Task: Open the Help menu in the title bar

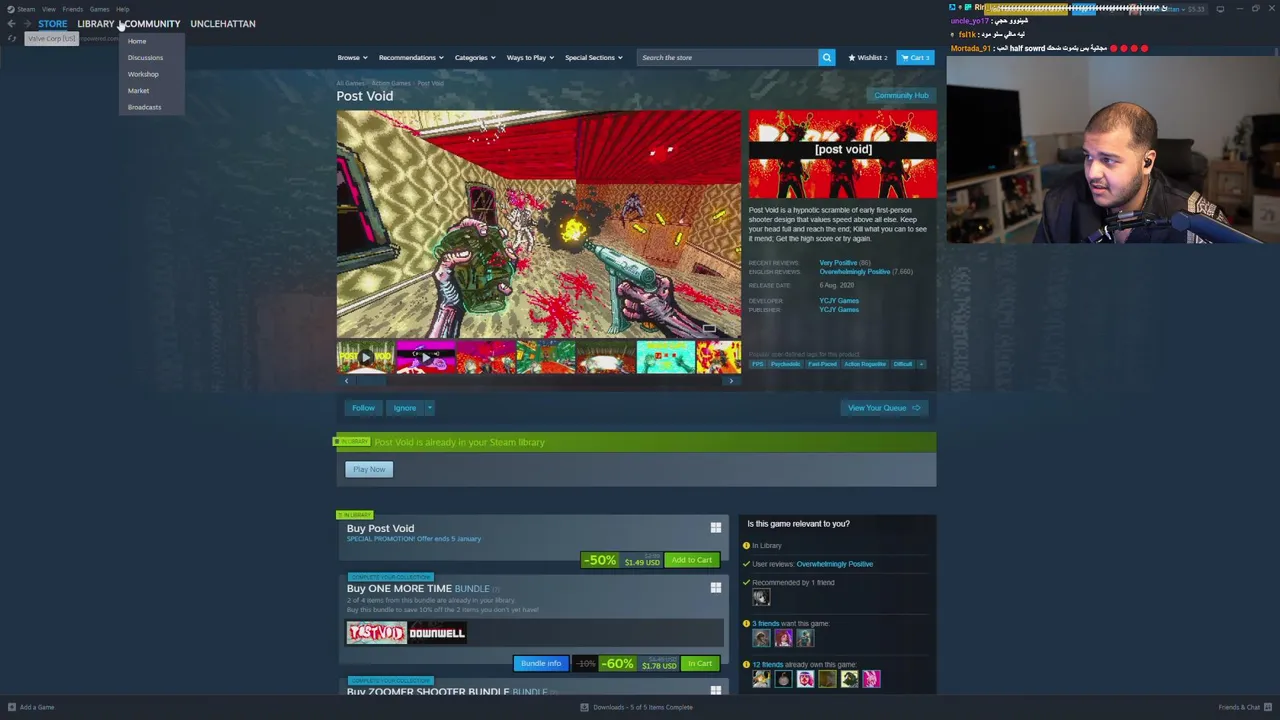Action: tap(122, 9)
